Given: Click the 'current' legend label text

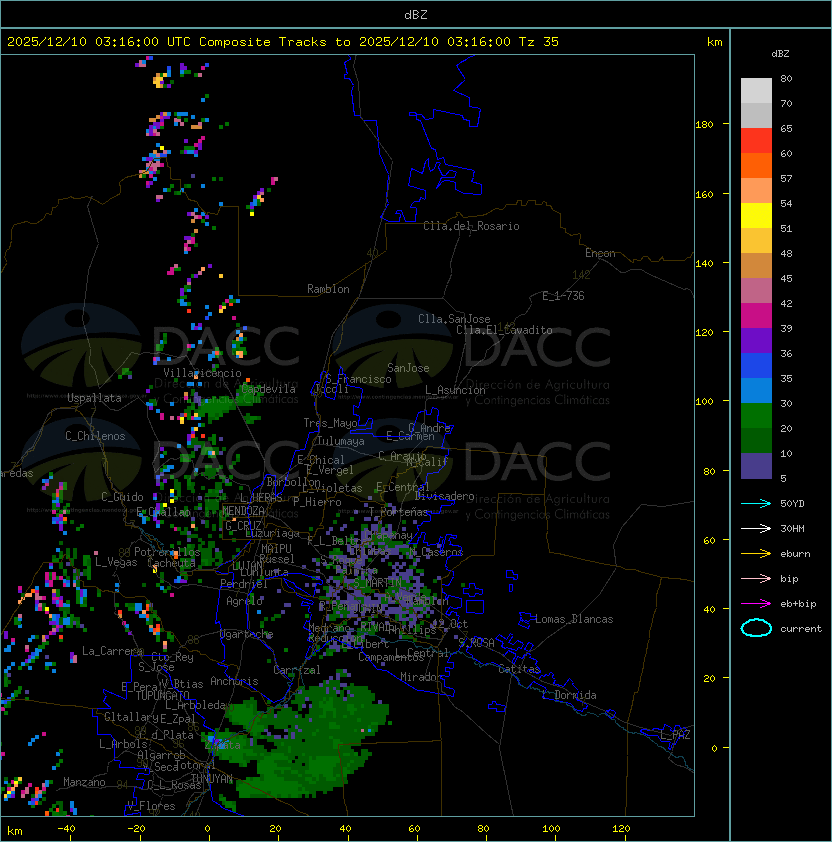Looking at the screenshot, I should pyautogui.click(x=801, y=629).
